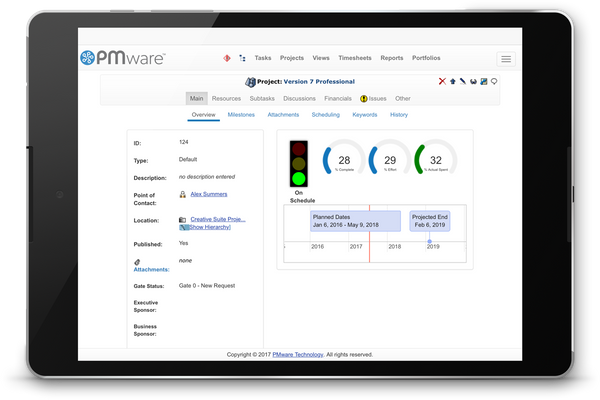Switch to the Discussions tab
The height and width of the screenshot is (400, 600).
(x=299, y=98)
